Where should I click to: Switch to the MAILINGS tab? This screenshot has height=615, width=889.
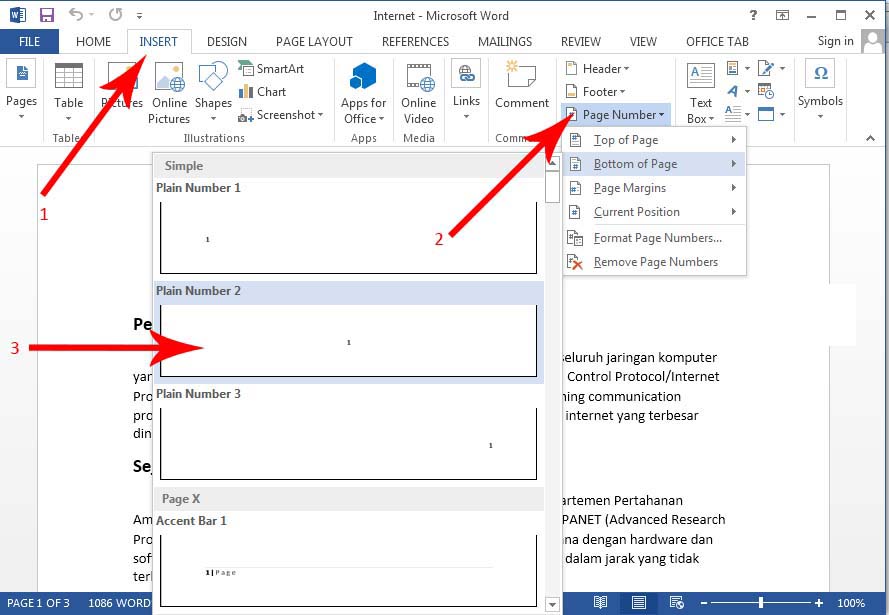(x=505, y=41)
